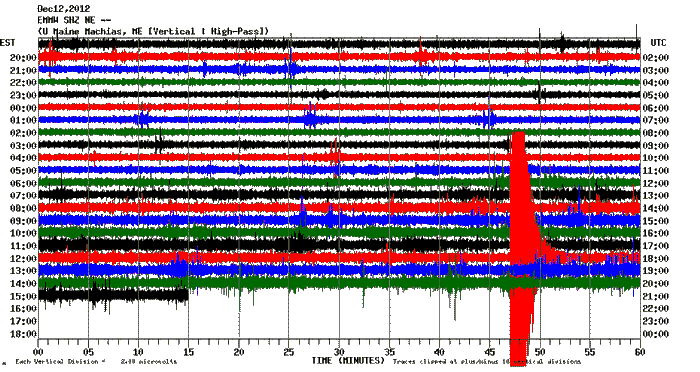Click minute label "25" on the time axis
The image size is (700, 372).
pyautogui.click(x=289, y=352)
